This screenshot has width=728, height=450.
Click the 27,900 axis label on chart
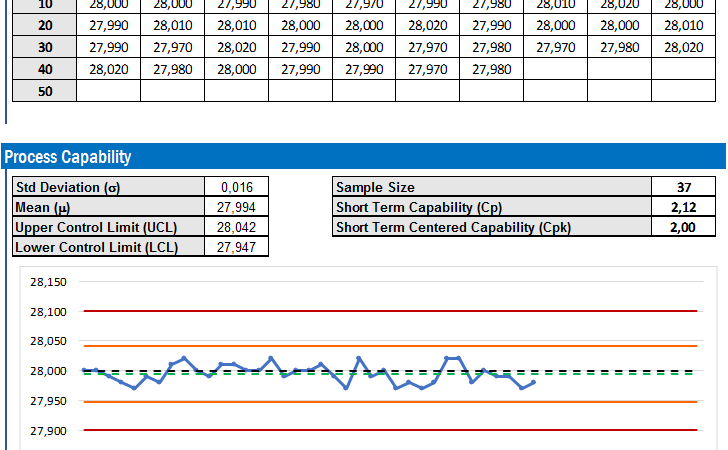(x=48, y=431)
